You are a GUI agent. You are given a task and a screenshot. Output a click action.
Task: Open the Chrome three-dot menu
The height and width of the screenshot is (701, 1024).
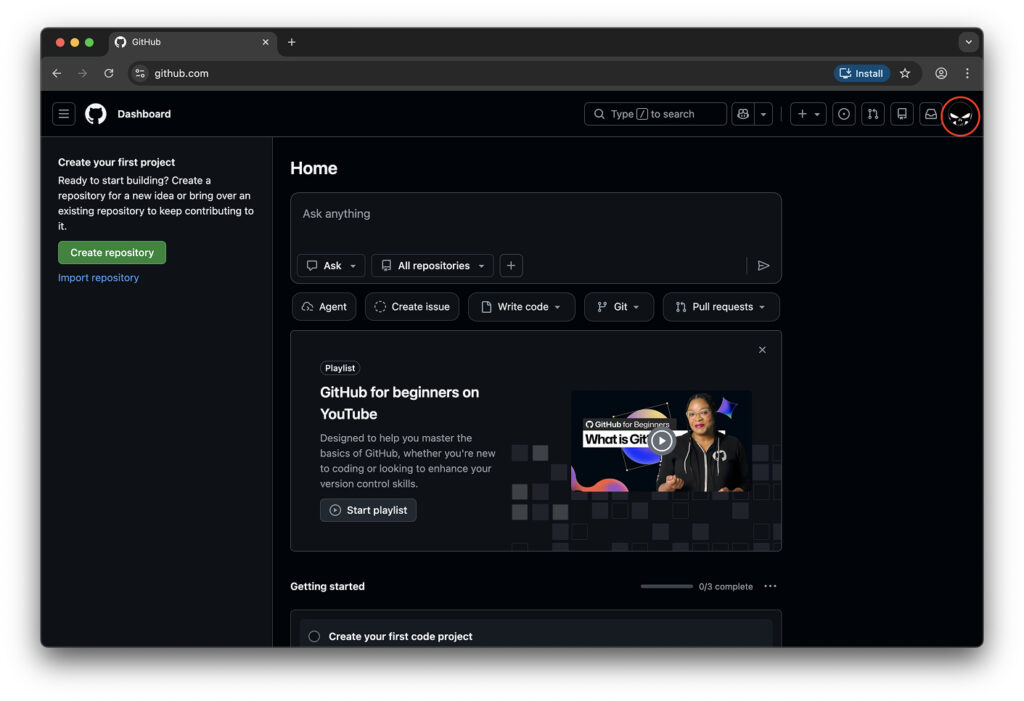pyautogui.click(x=967, y=73)
